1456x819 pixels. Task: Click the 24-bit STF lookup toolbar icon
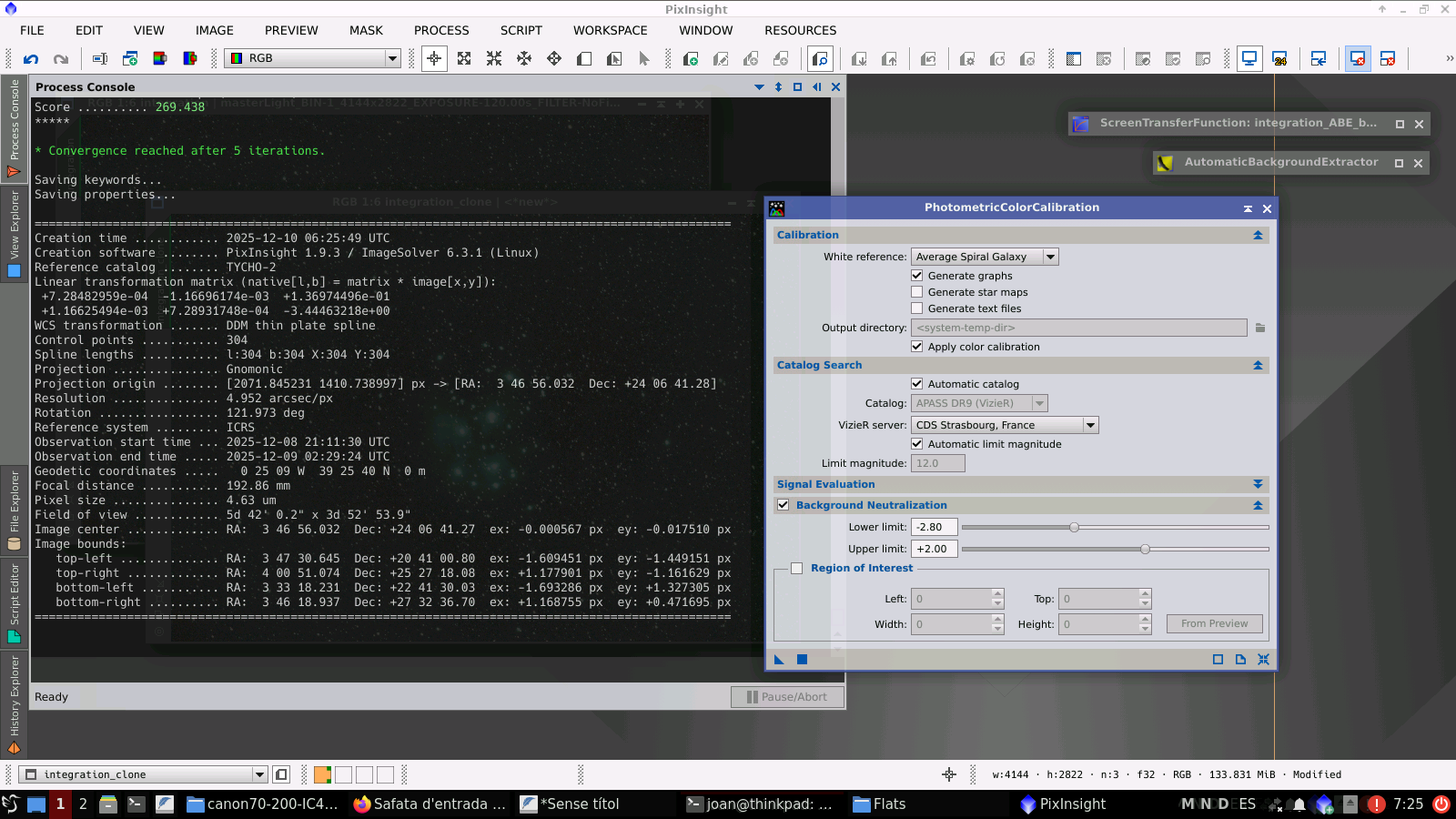tap(1279, 59)
